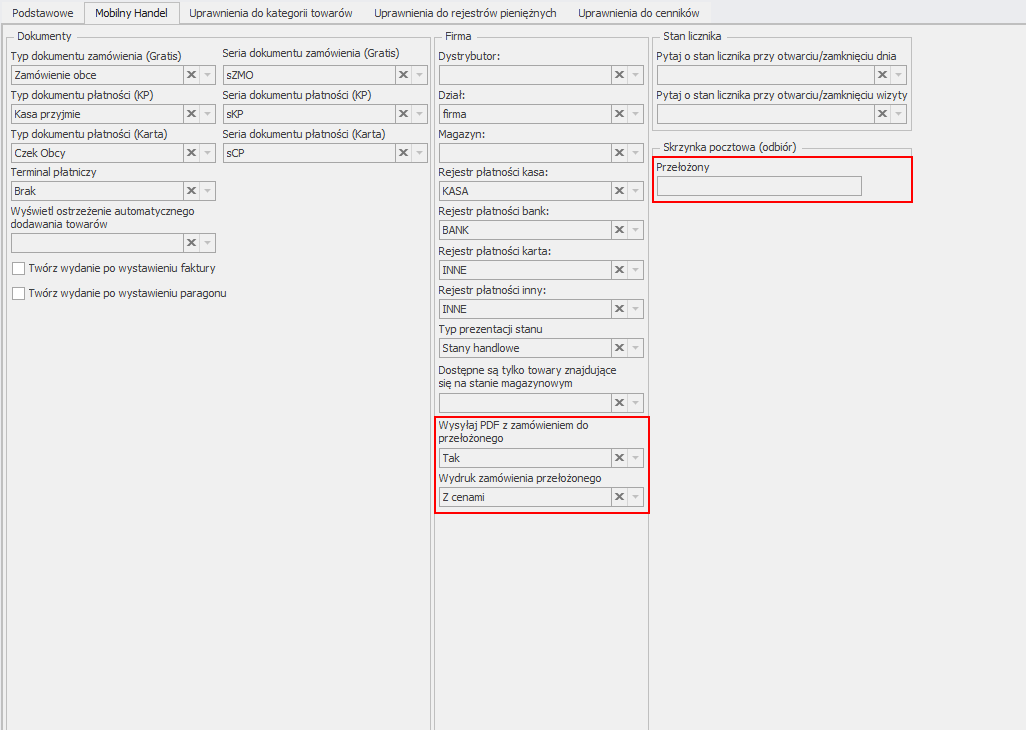Viewport: 1026px width, 730px height.
Task: Enable Twórz wydanie po wystawieniu faktury checkbox
Action: [x=18, y=269]
